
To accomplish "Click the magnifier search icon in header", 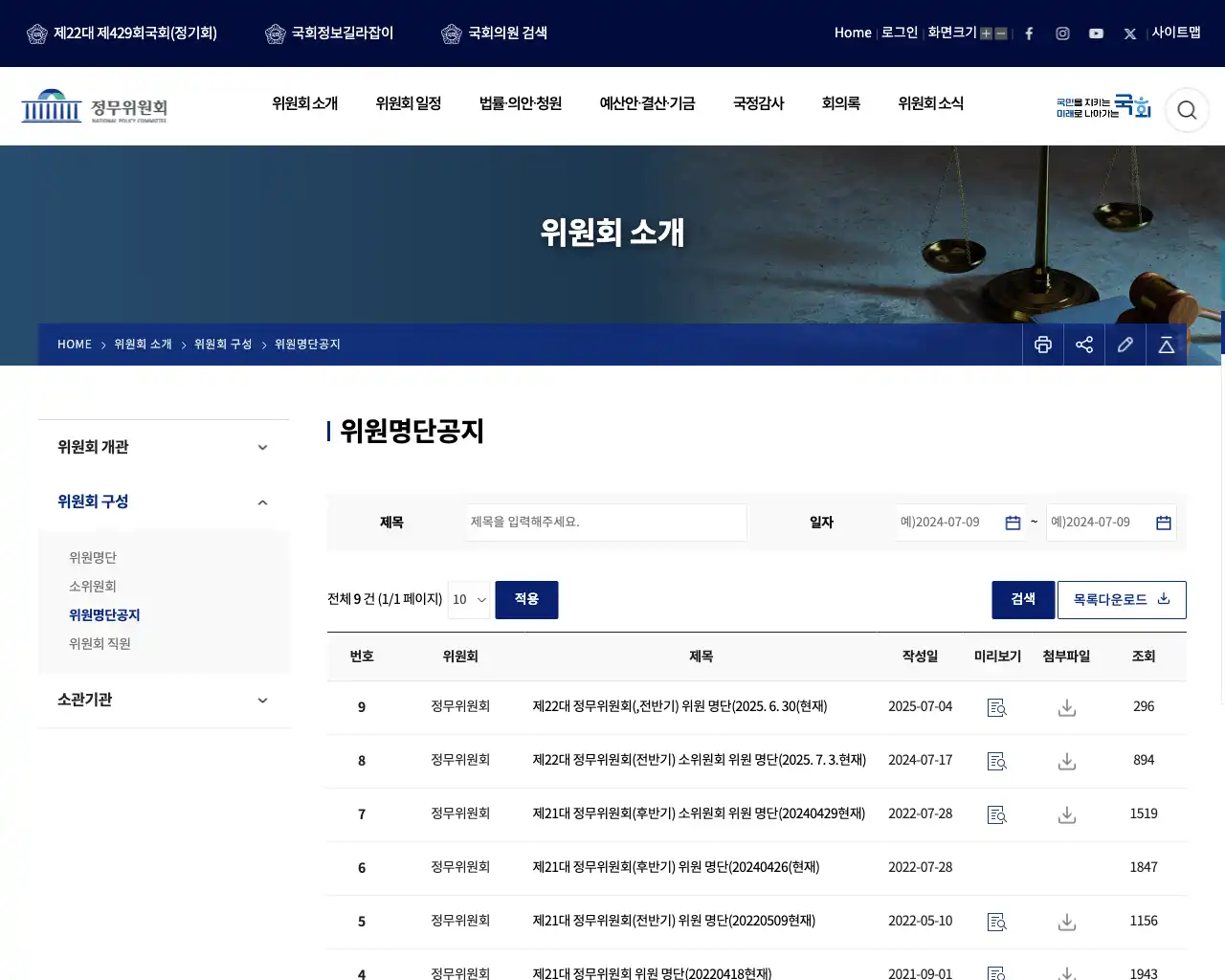I will point(1187,110).
